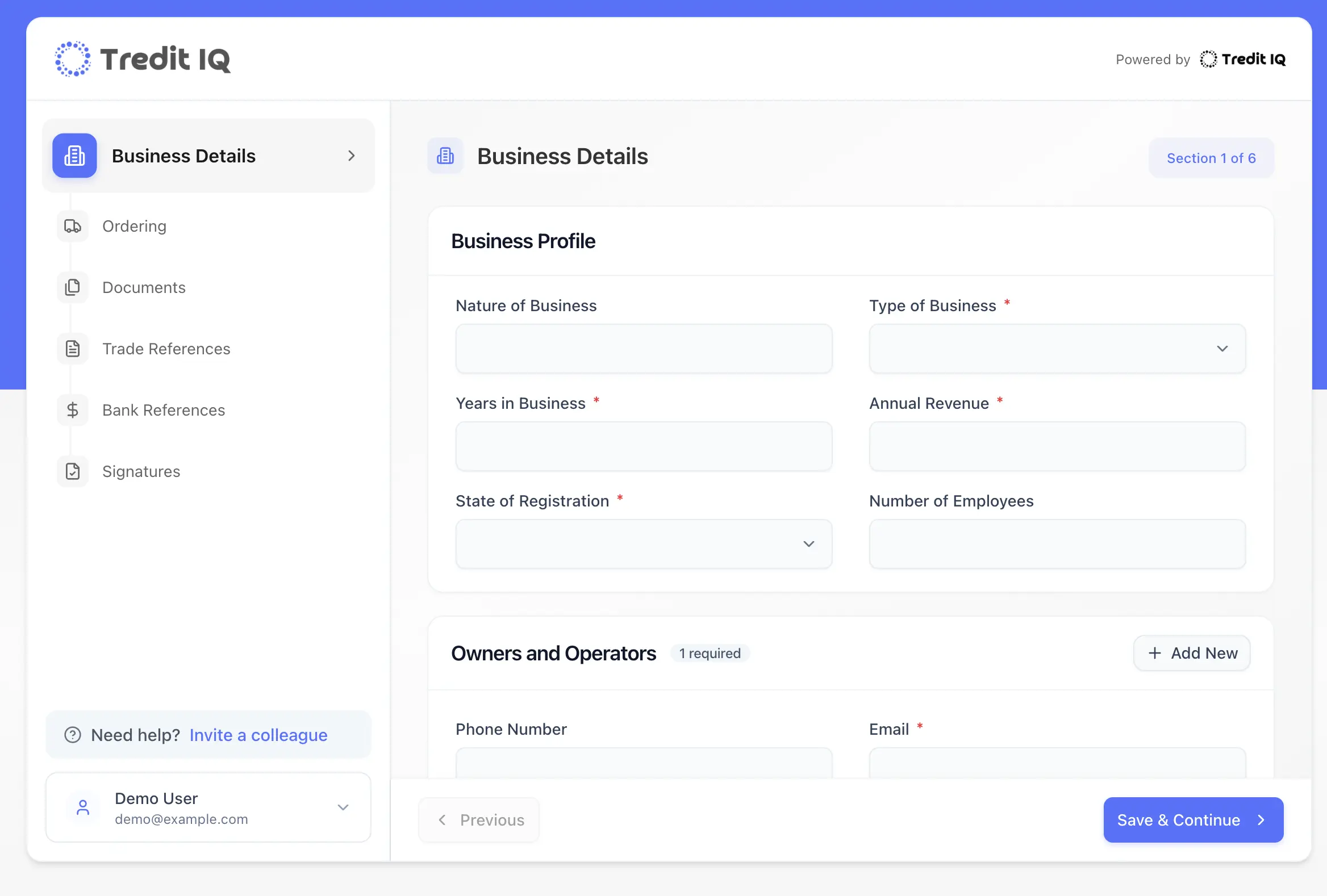1327x896 pixels.
Task: Click the Bank References dollar icon
Action: pyautogui.click(x=73, y=410)
